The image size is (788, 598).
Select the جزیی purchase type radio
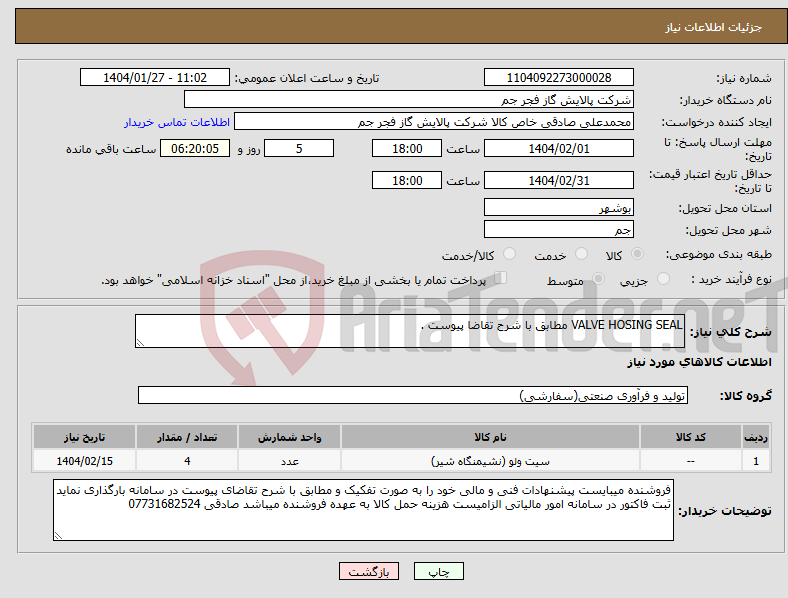[x=663, y=278]
